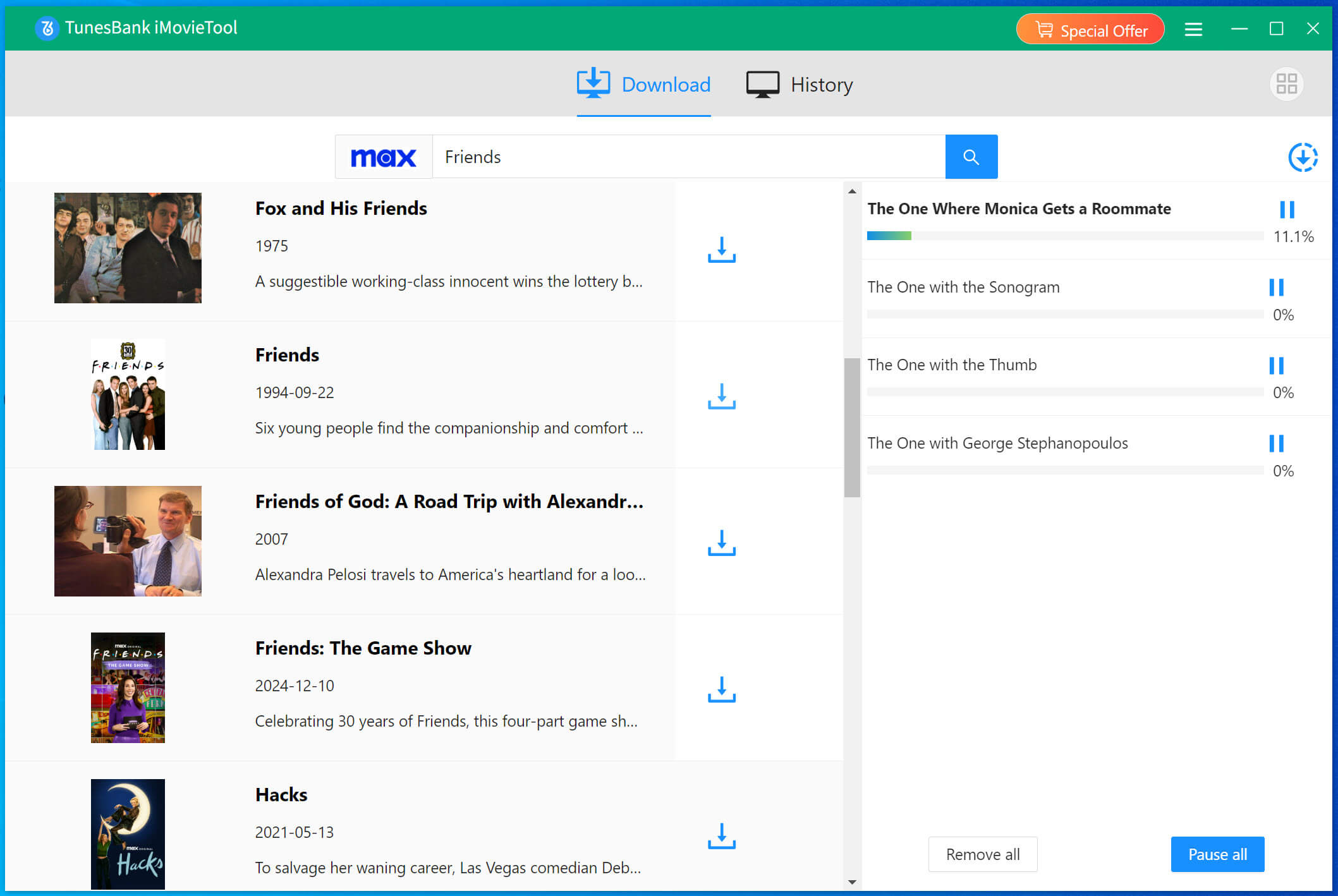Image resolution: width=1338 pixels, height=896 pixels.
Task: Click the 'To salvage her waning career' description
Action: (448, 868)
